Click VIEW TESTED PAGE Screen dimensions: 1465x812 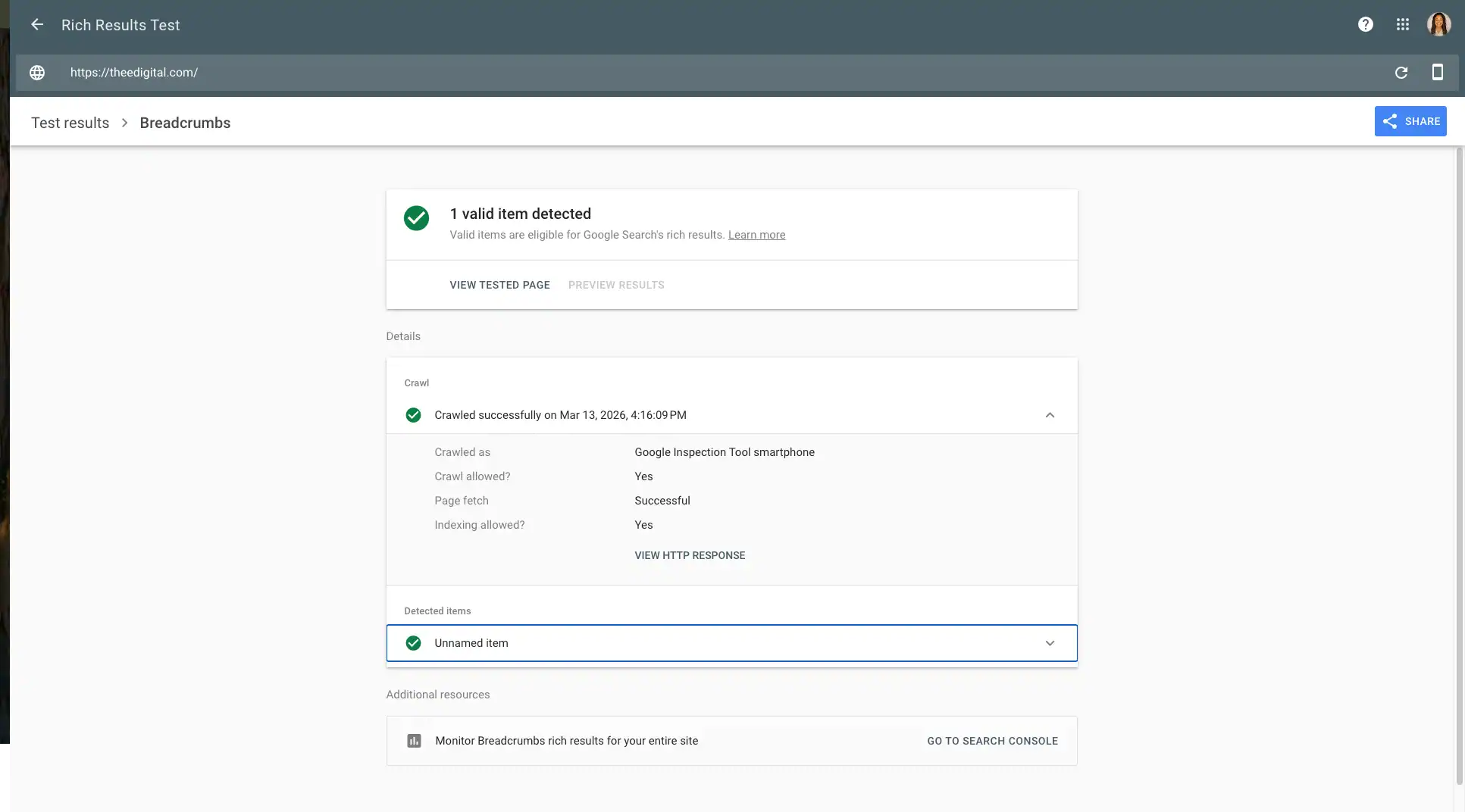[x=499, y=285]
